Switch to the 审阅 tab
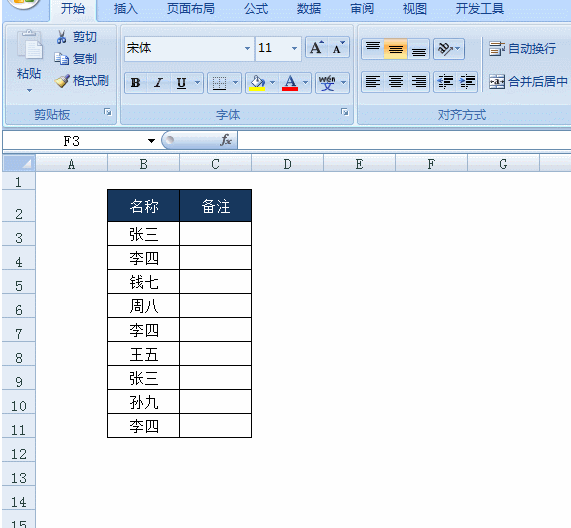This screenshot has height=528, width=571. [x=362, y=8]
